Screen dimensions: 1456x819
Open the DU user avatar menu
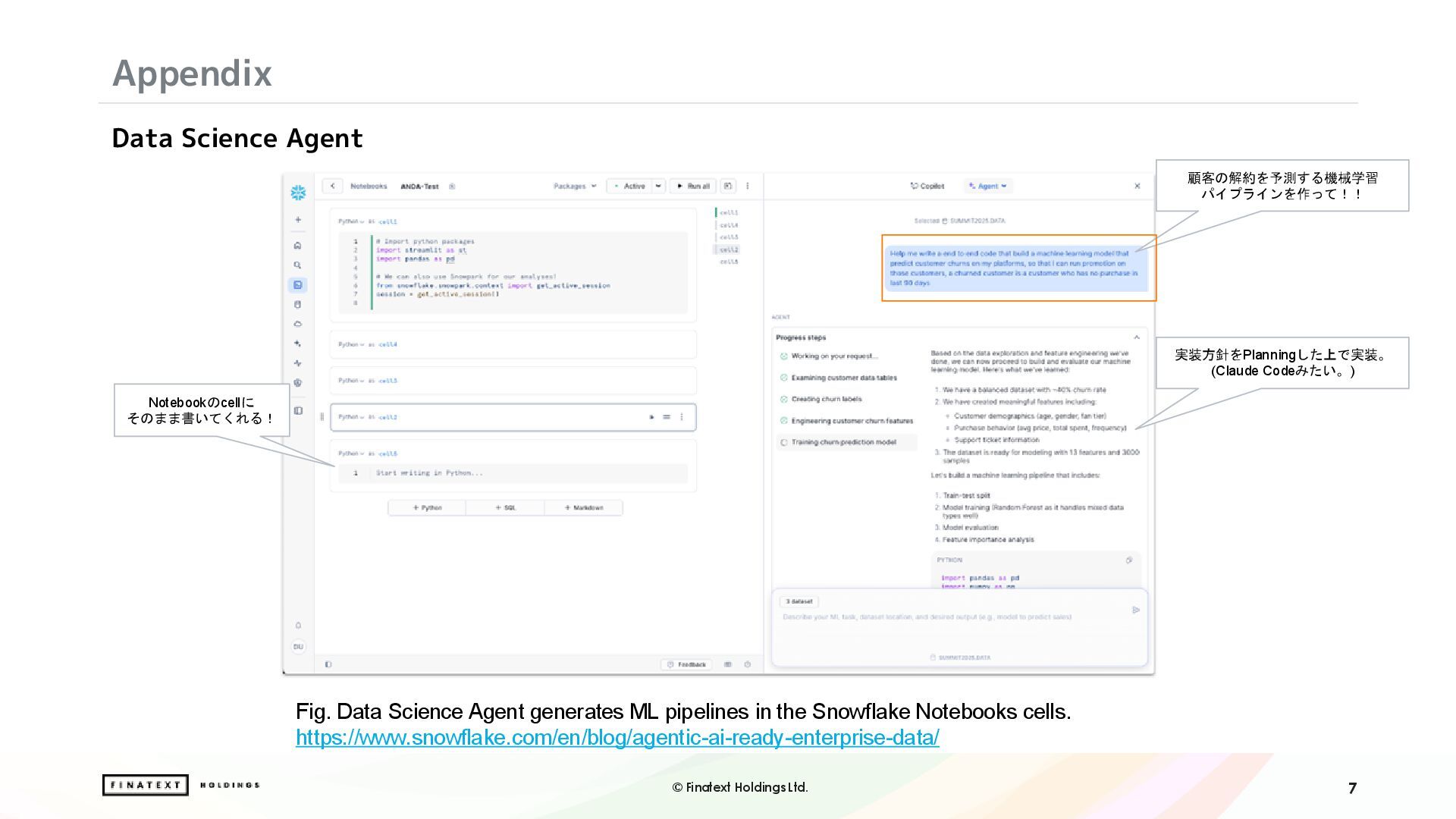pyautogui.click(x=298, y=647)
